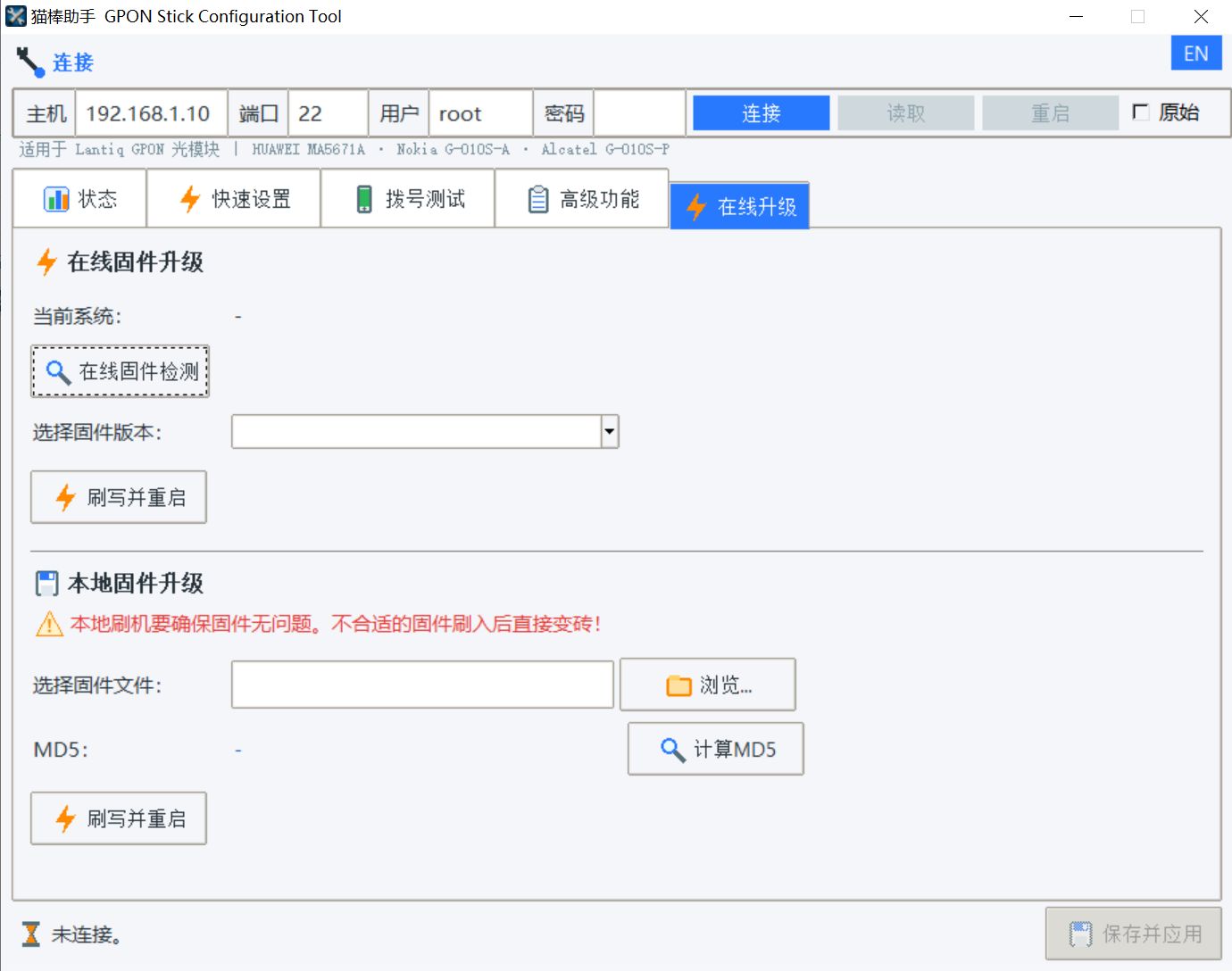
Task: Click 刷写并重启 under online firmware upgrade
Action: (119, 497)
